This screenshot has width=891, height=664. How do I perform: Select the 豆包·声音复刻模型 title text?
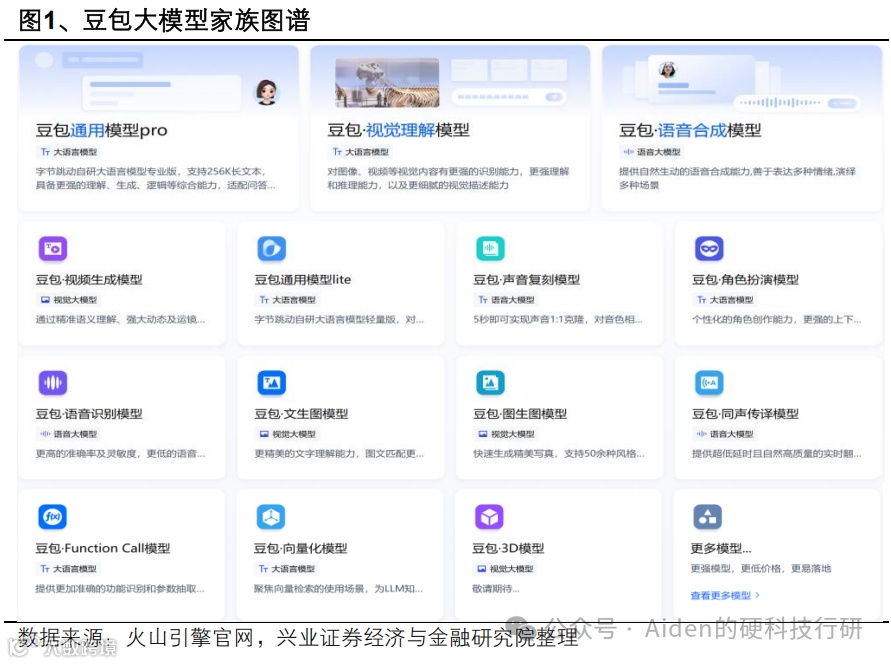527,279
